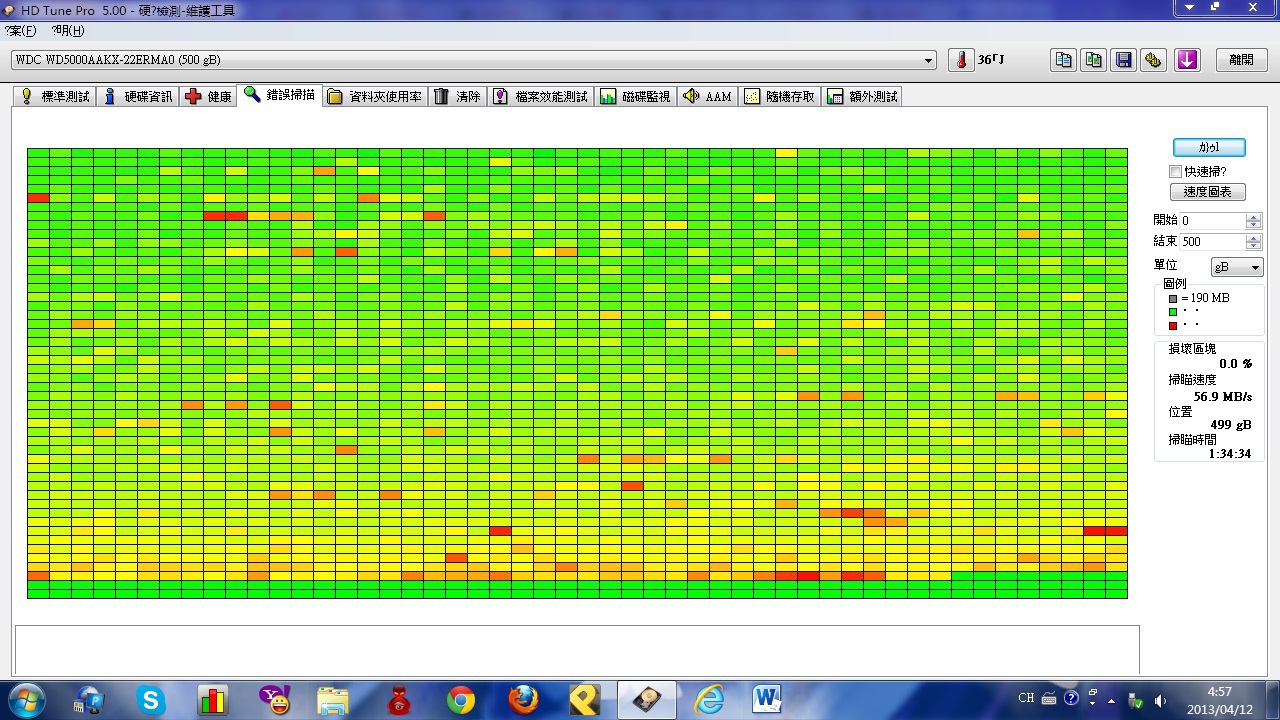Toggle the 快速掃 quick scan checkbox
1280x720 pixels.
pyautogui.click(x=1175, y=172)
